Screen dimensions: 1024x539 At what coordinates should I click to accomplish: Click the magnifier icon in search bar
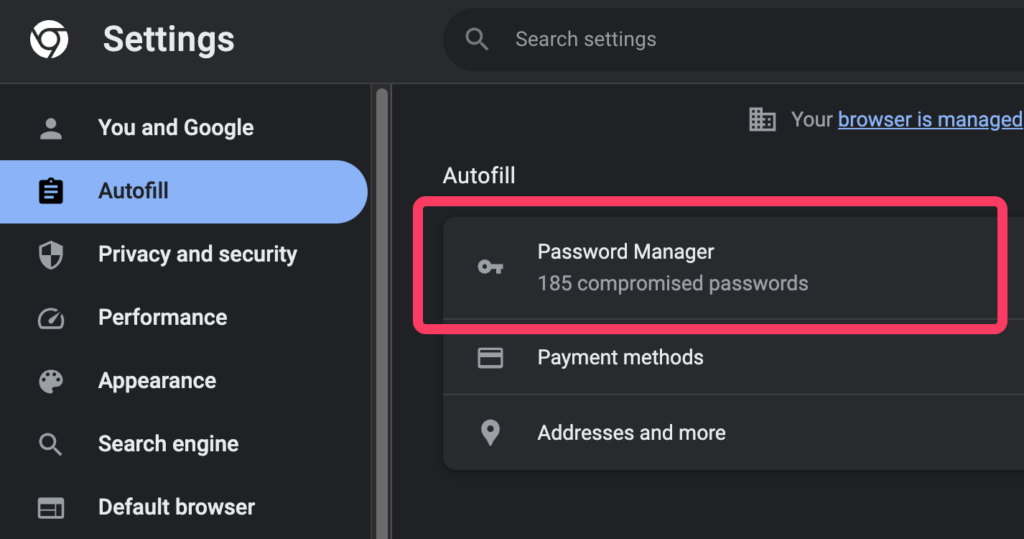tap(477, 39)
